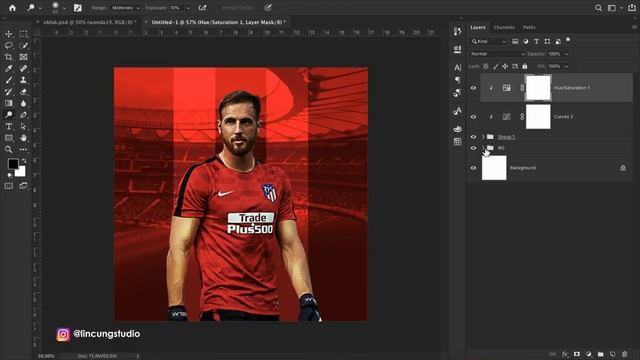Swap foreground and background colors

pyautogui.click(x=24, y=161)
